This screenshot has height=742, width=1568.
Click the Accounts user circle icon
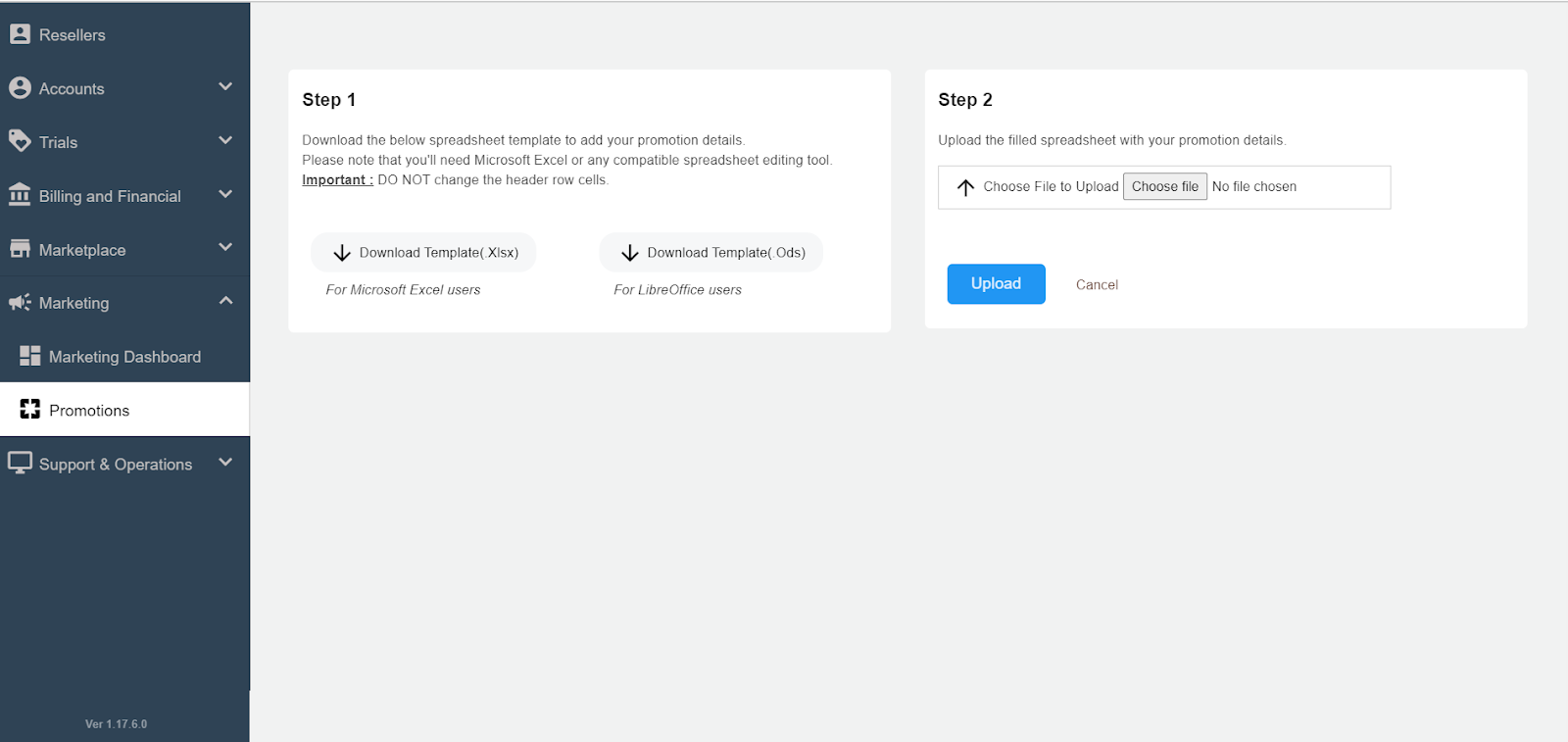coord(20,88)
